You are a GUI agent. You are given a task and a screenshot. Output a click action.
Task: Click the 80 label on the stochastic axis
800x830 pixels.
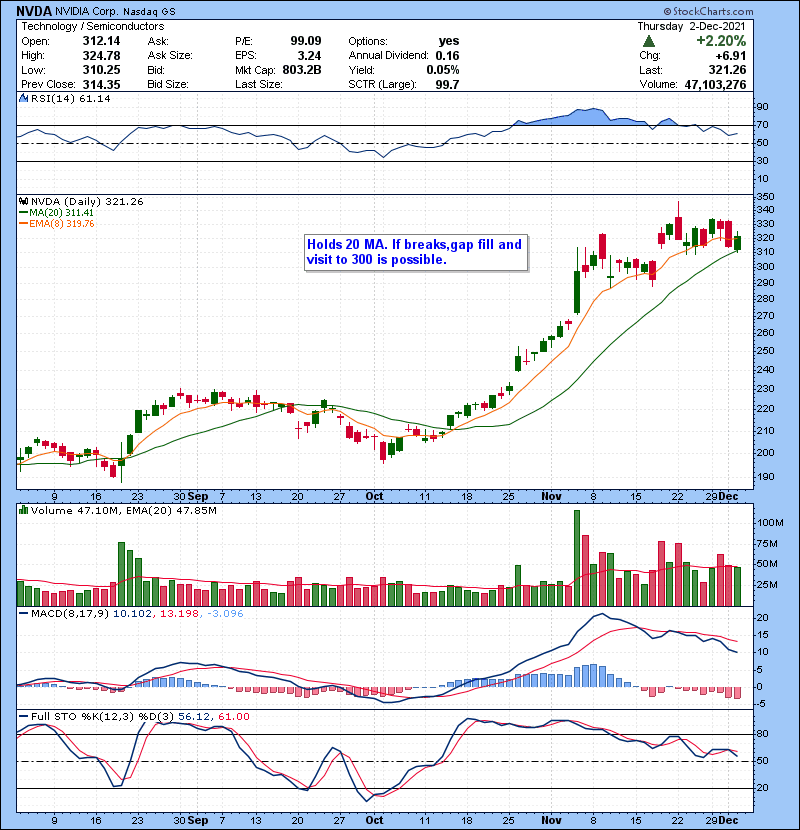(763, 734)
